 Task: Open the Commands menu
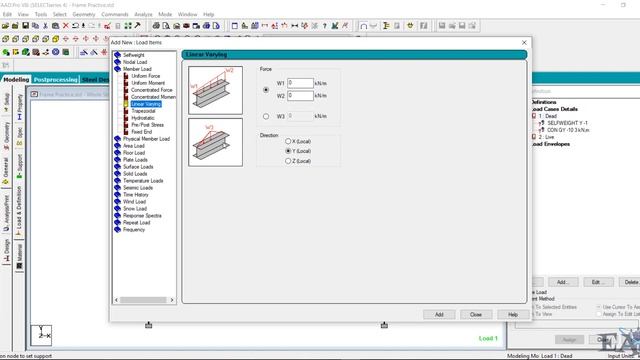pos(115,14)
